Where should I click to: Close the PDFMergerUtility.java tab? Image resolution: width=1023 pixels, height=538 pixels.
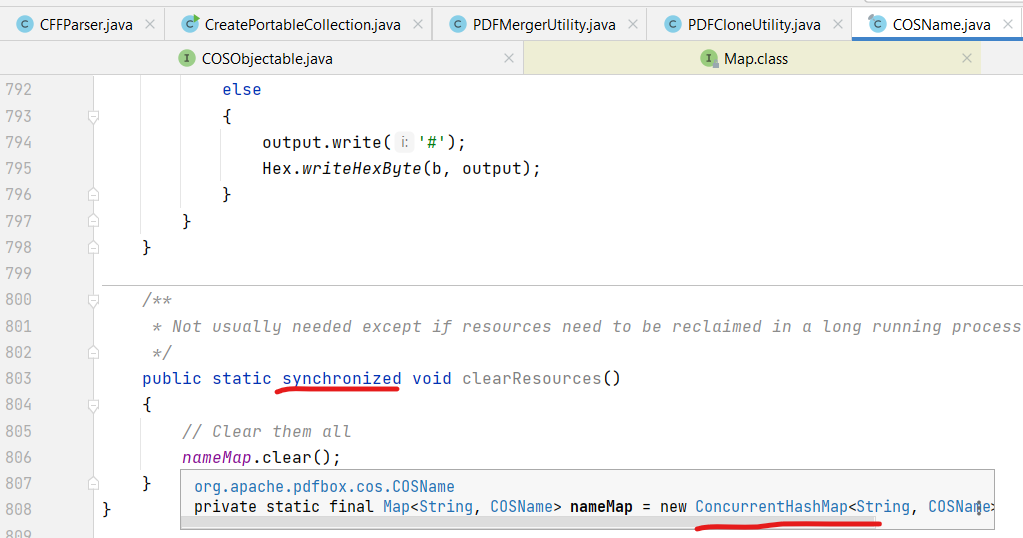(632, 24)
